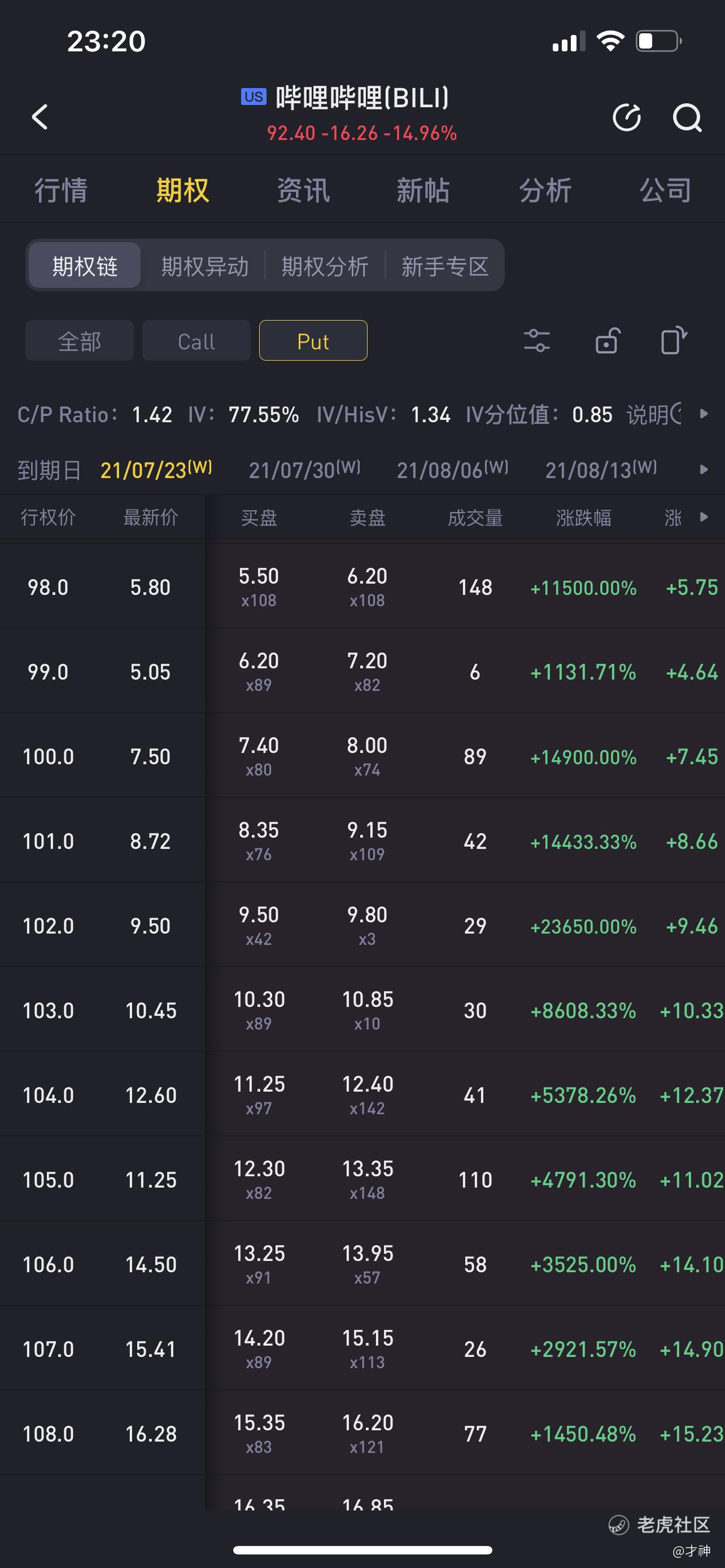Open the 公司 tab
725x1568 pixels.
[x=665, y=191]
